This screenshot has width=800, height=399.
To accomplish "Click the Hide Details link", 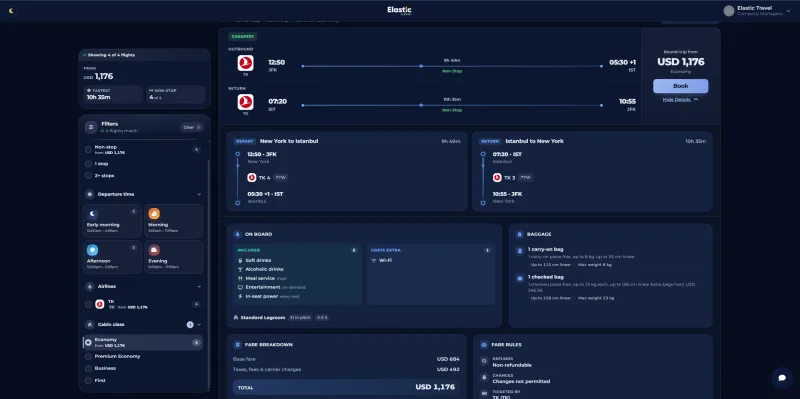I will (x=677, y=99).
